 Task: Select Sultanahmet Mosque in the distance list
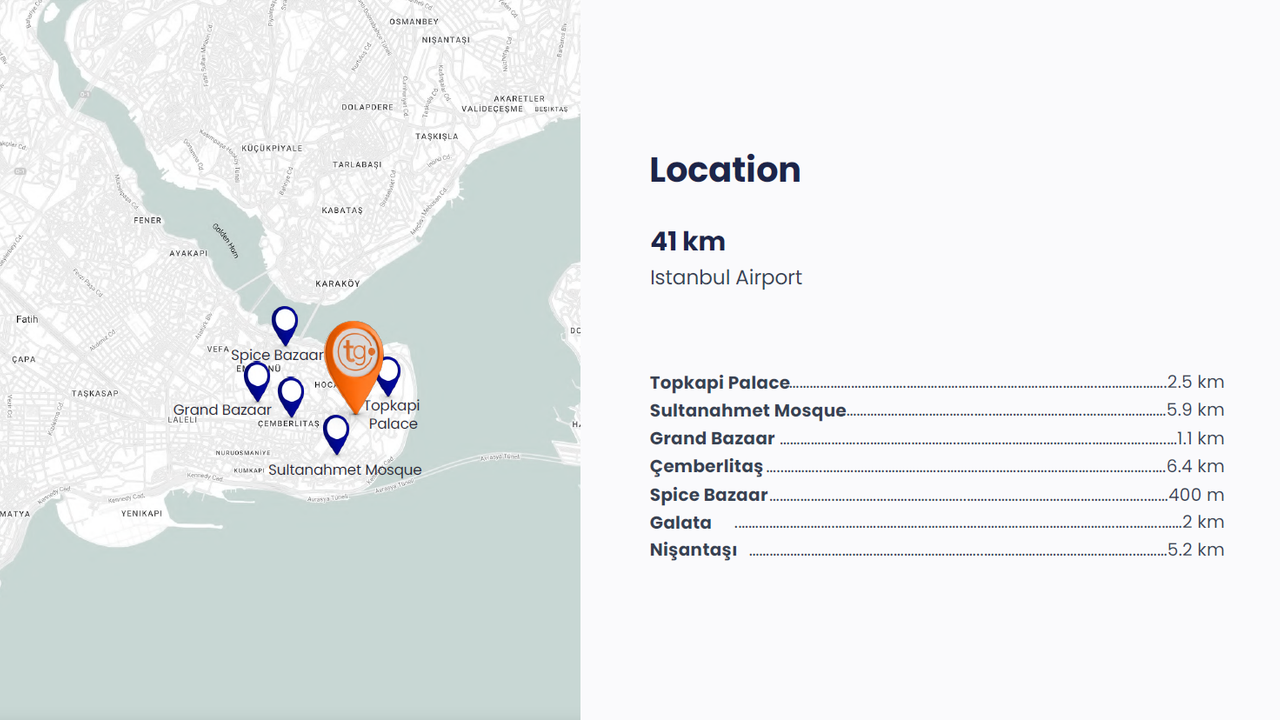pos(748,411)
